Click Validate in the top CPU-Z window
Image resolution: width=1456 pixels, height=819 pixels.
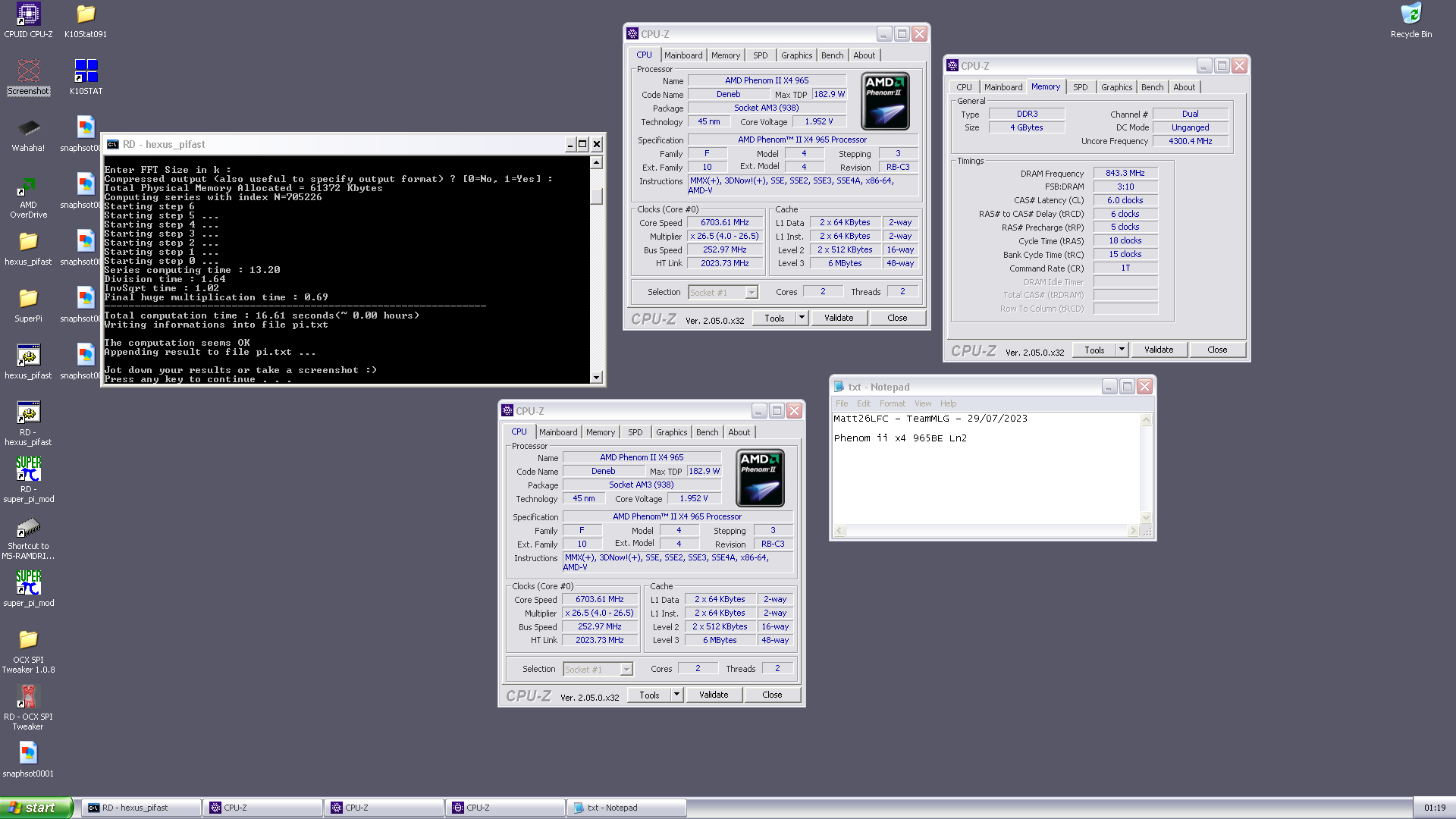click(839, 318)
